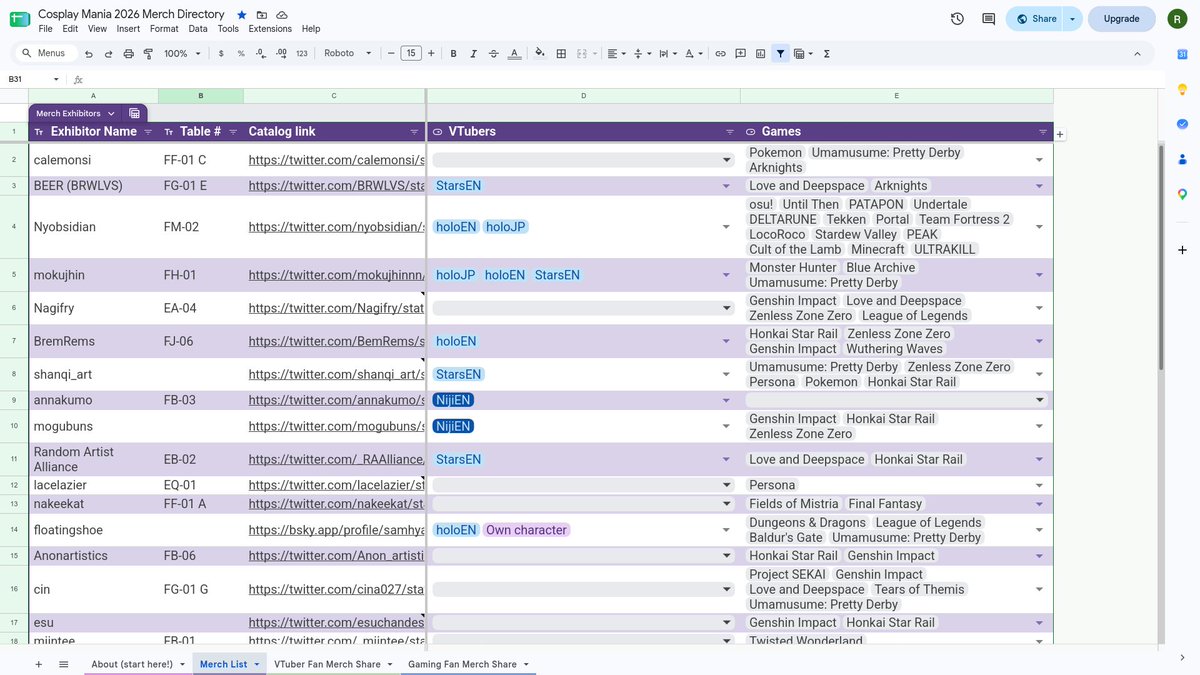1200x675 pixels.
Task: Open Functions sigma icon
Action: [827, 53]
